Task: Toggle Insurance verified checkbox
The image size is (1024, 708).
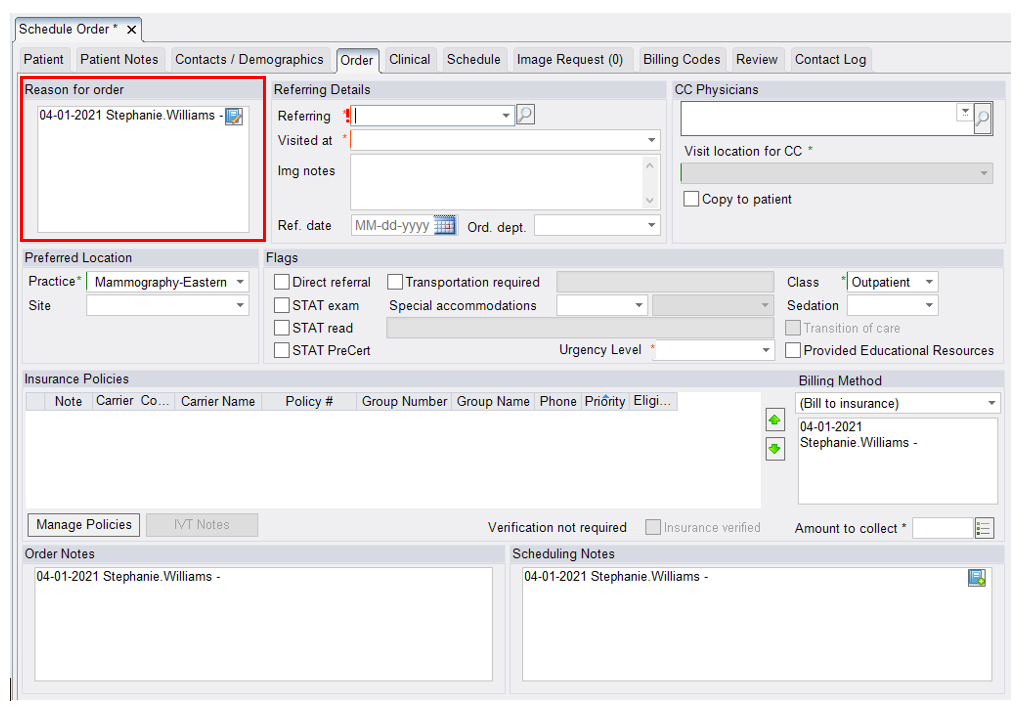Action: [653, 527]
